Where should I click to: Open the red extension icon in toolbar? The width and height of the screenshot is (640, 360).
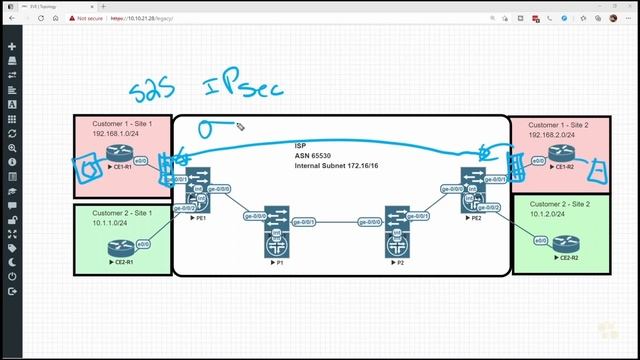536,18
